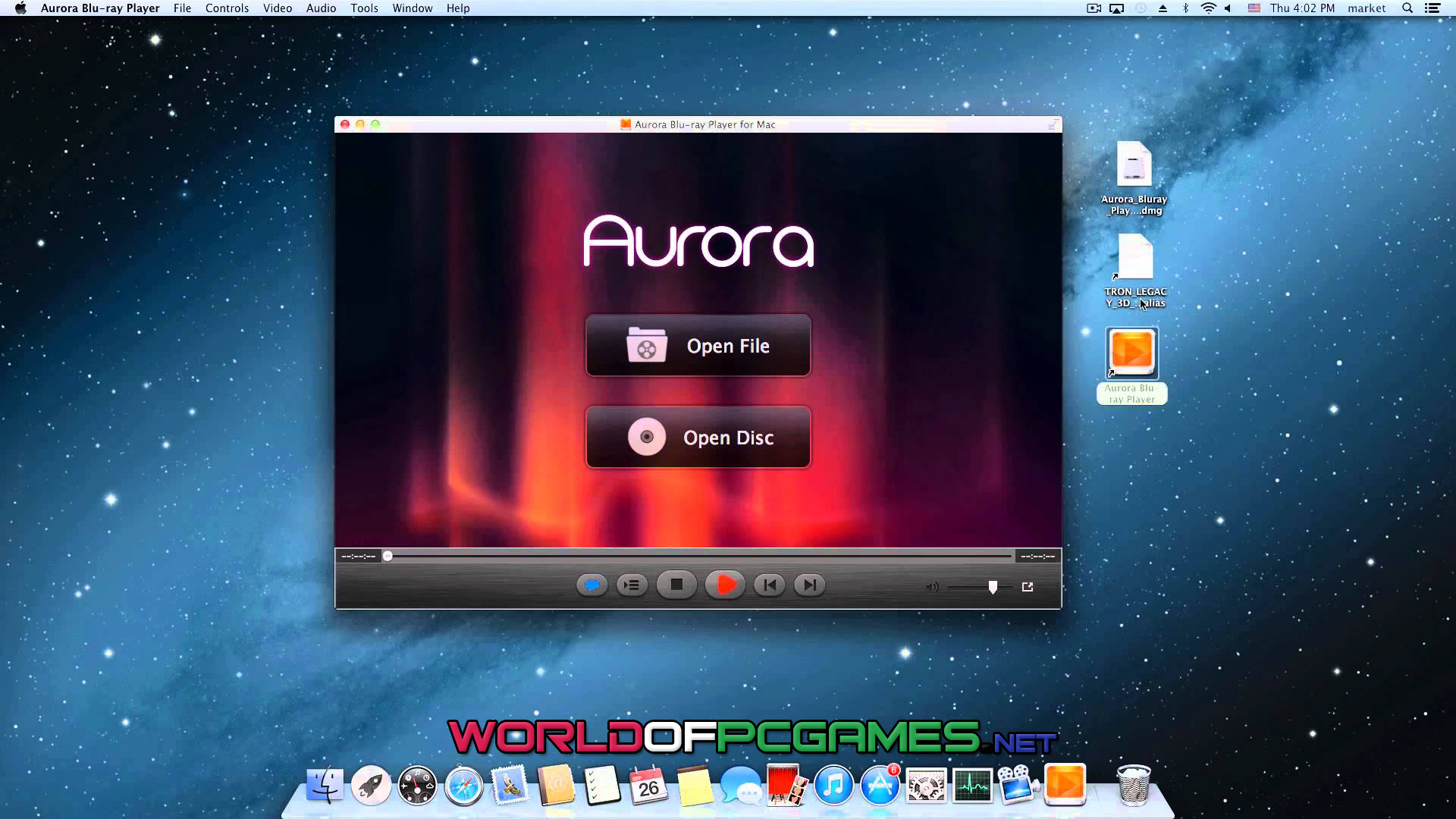Screen dimensions: 1456x819
Task: Open the Help menu
Action: tap(458, 8)
